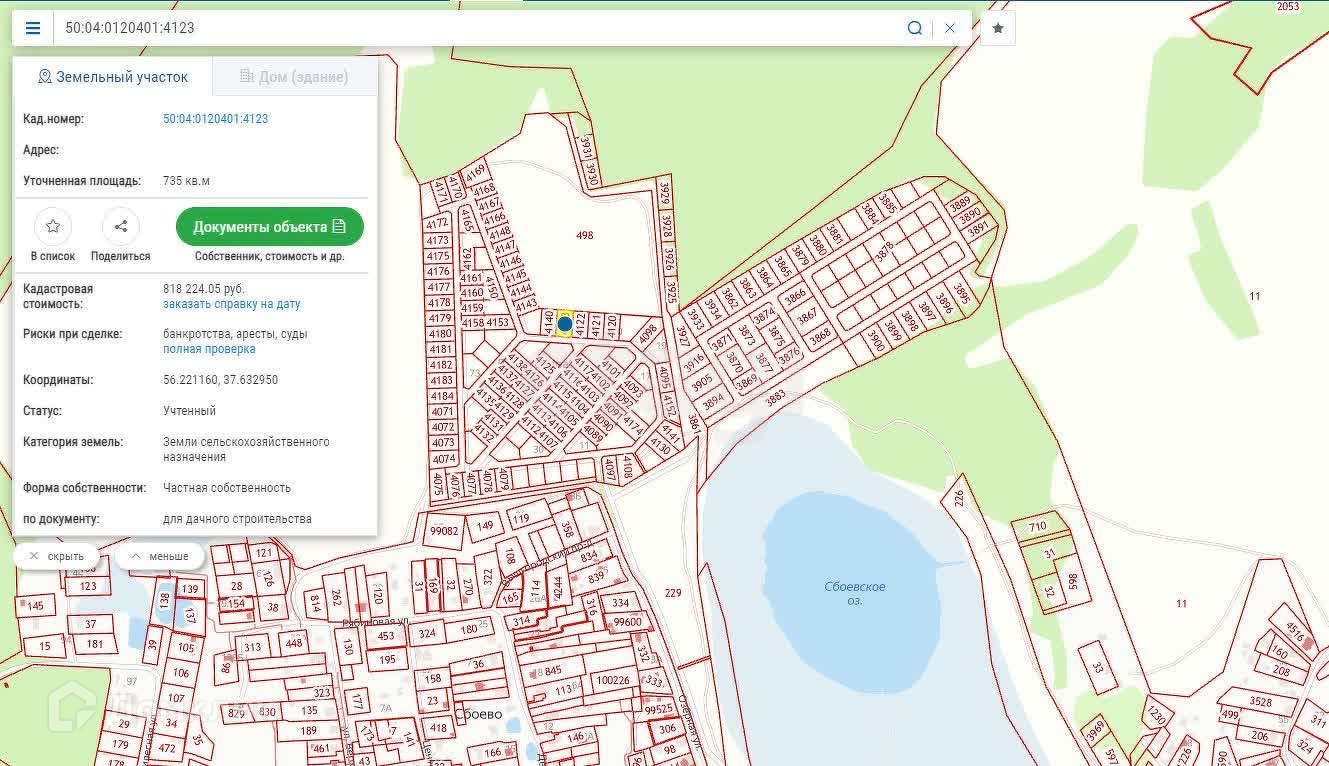Open полная проверка link
The width and height of the screenshot is (1329, 766).
coord(209,349)
